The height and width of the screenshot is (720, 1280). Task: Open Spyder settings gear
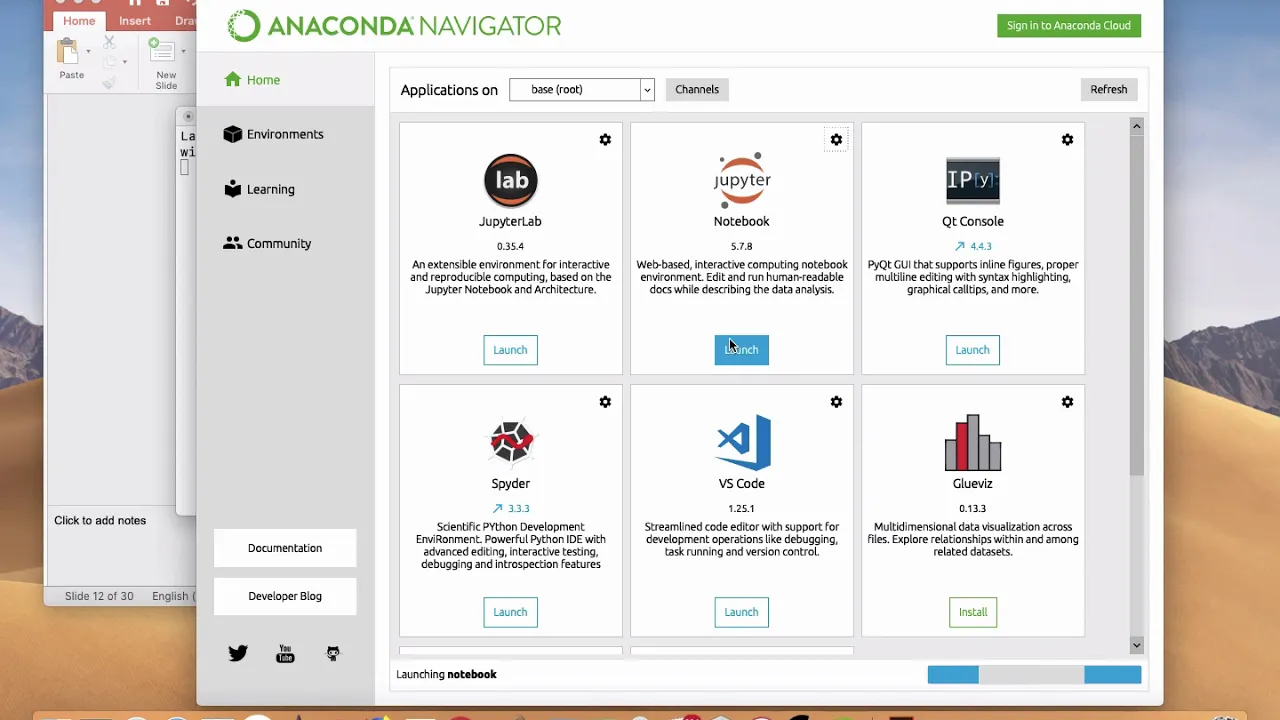tap(605, 402)
